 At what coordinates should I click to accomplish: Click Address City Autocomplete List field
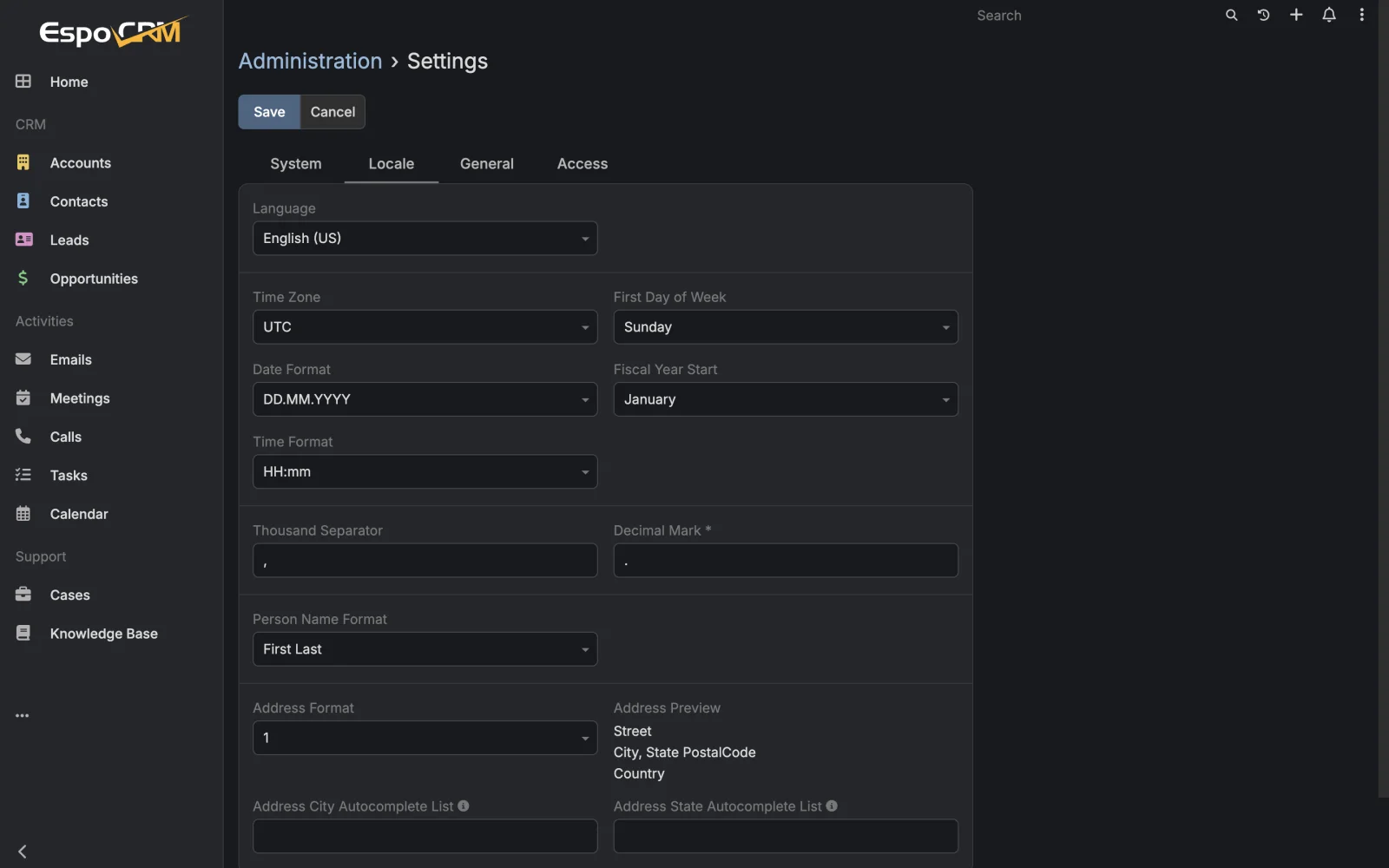coord(425,836)
